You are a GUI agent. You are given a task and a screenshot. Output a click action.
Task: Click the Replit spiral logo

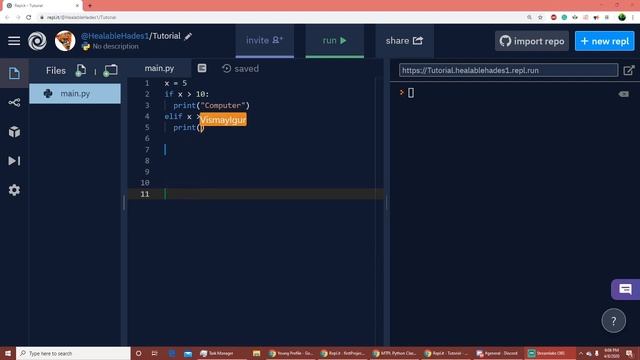click(37, 41)
